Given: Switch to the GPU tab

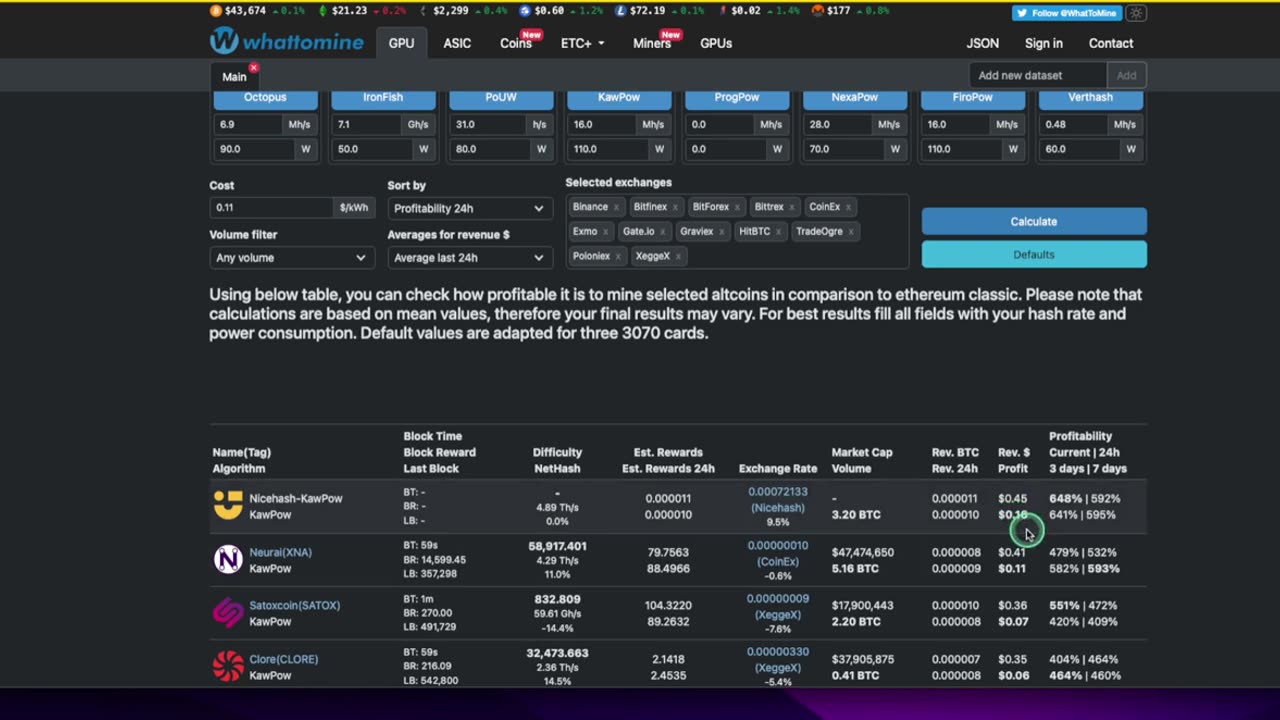Looking at the screenshot, I should tap(401, 43).
